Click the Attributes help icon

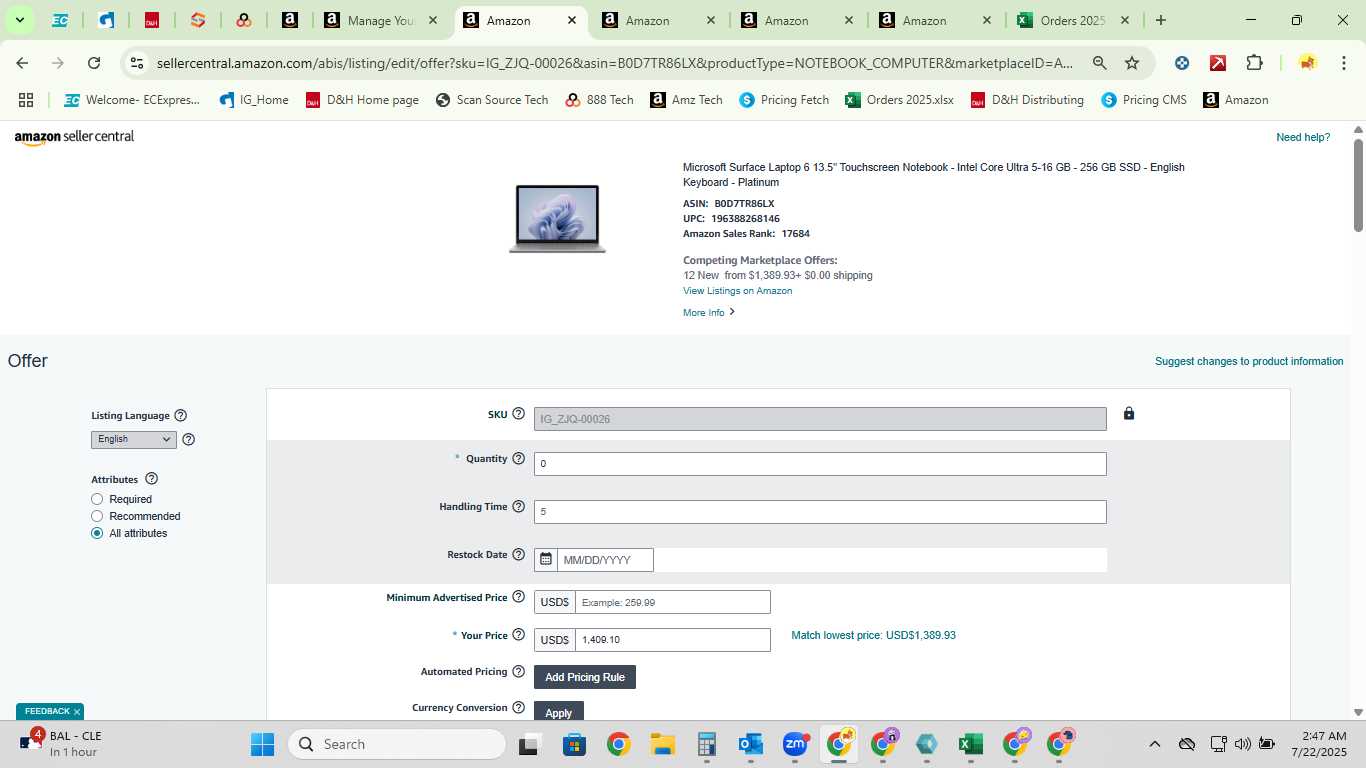pos(152,480)
